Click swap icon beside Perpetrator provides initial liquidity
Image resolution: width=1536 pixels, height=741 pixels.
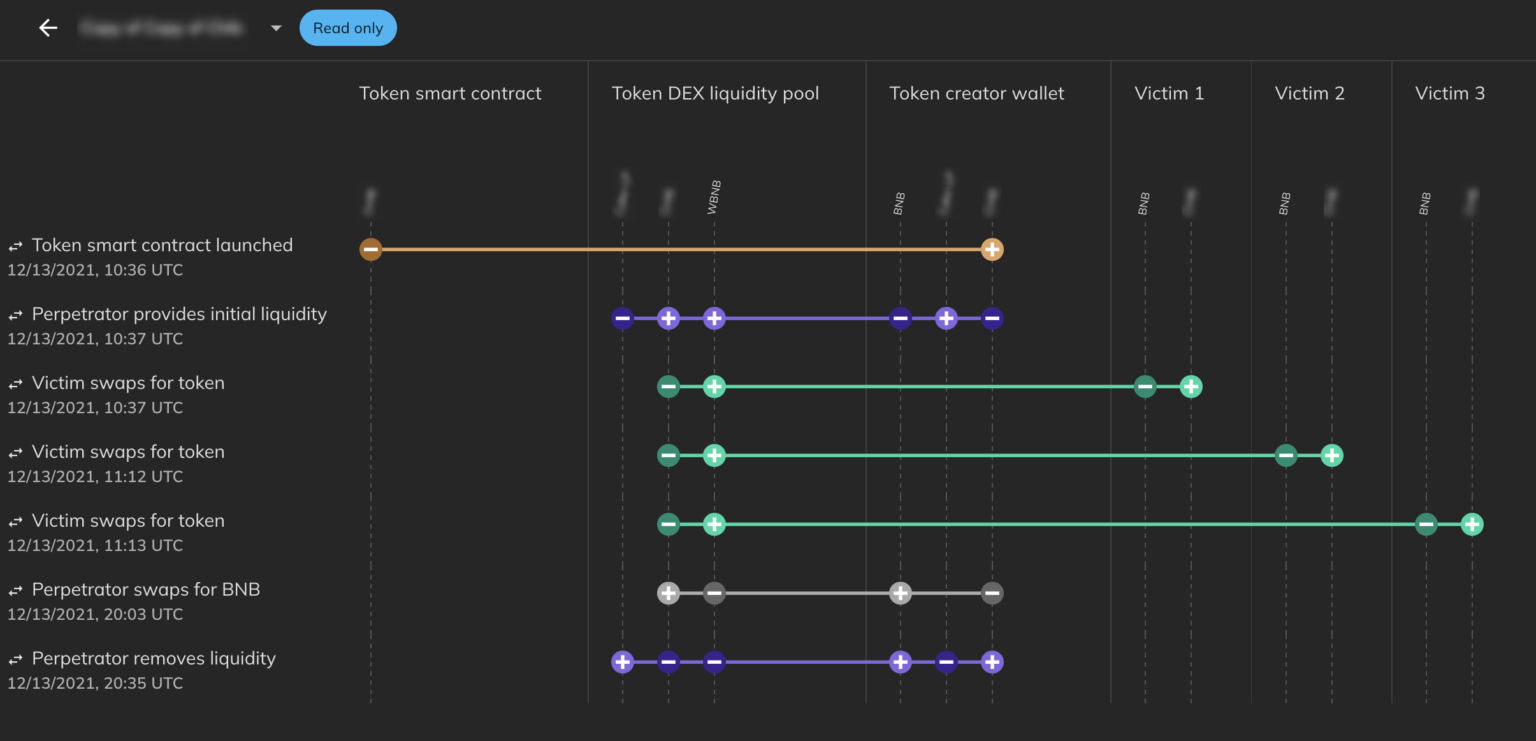point(16,315)
